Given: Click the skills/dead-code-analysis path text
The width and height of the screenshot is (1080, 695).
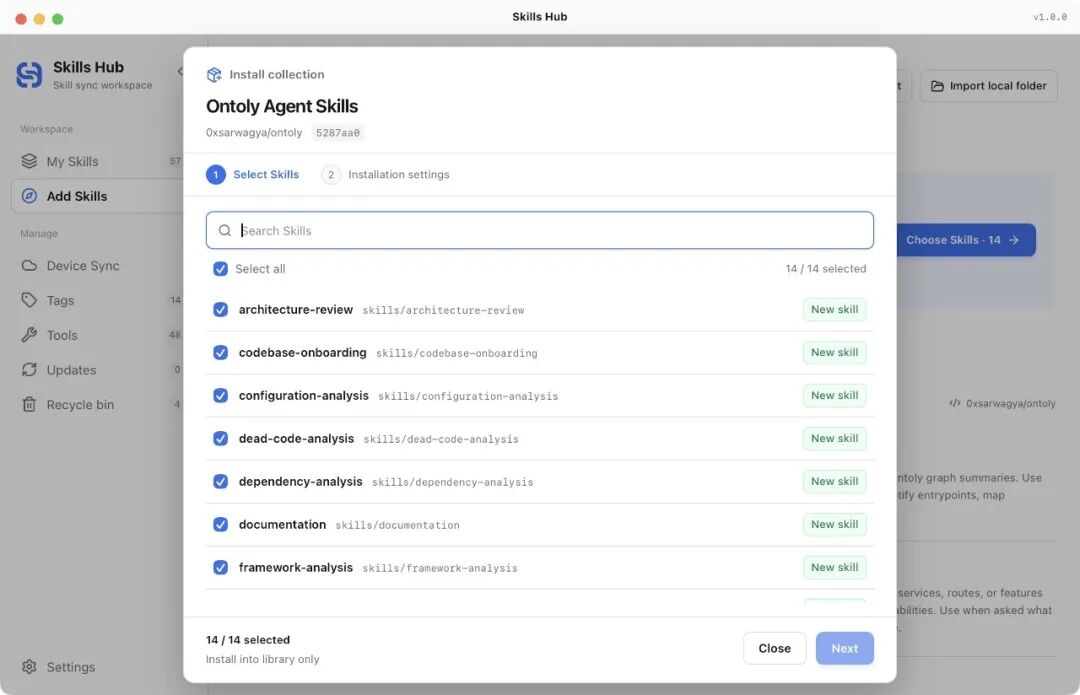Looking at the screenshot, I should [x=441, y=439].
